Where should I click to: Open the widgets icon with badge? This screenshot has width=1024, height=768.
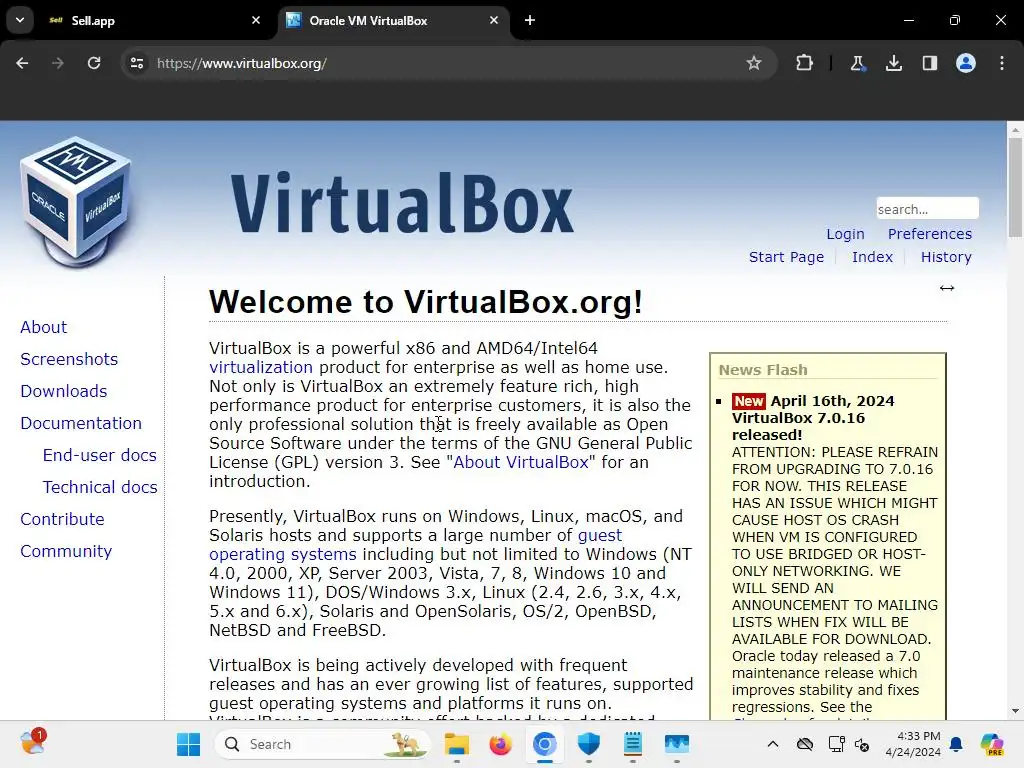[x=32, y=743]
